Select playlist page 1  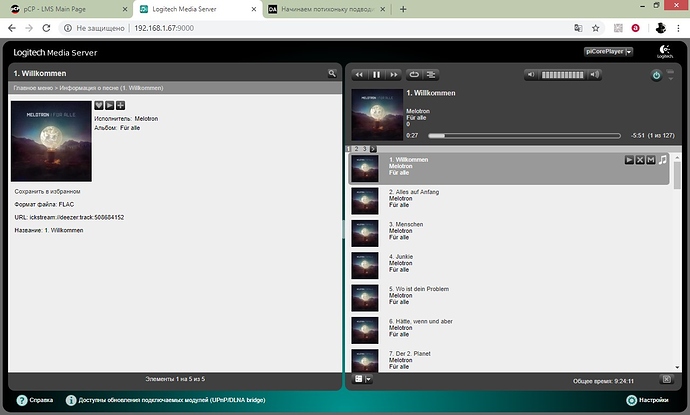click(x=349, y=149)
